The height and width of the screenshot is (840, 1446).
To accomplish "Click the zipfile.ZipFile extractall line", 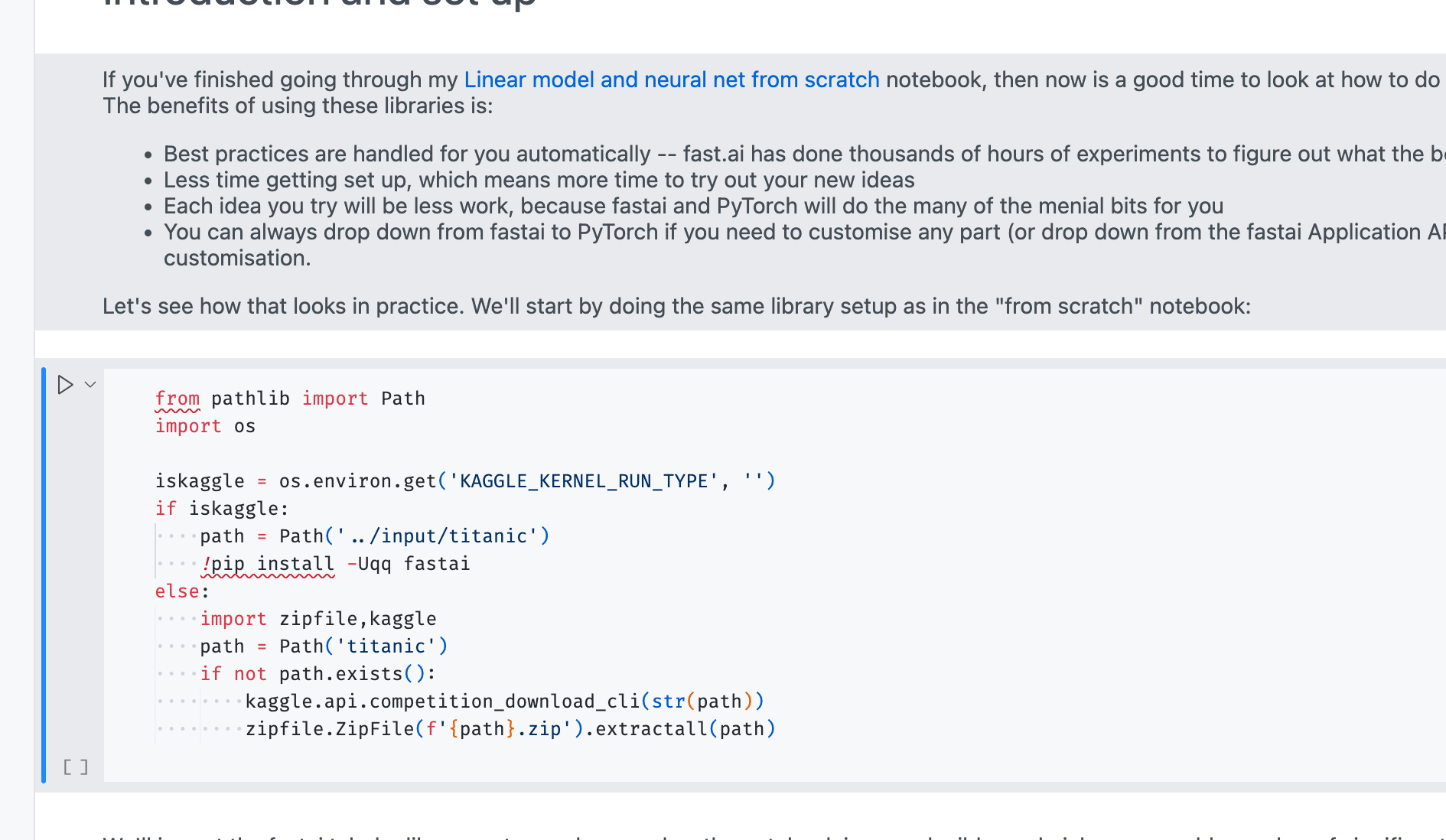I will point(510,728).
